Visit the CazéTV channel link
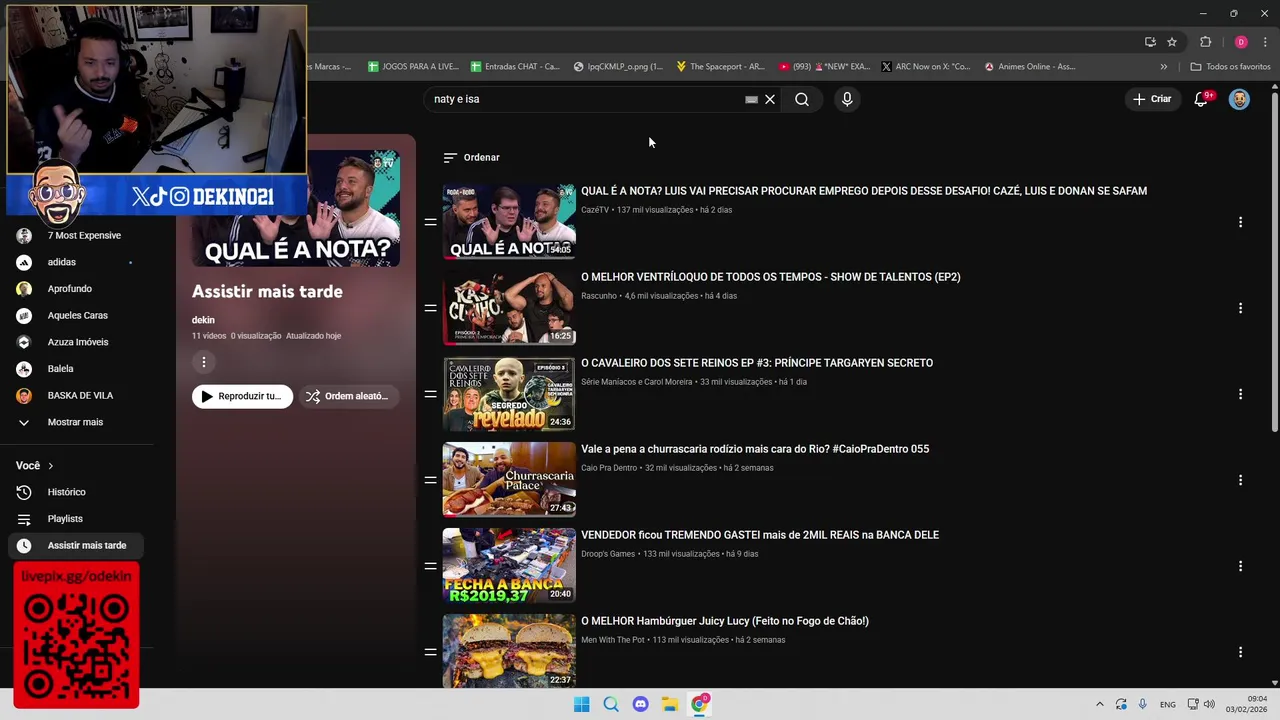1280x720 pixels. click(595, 210)
